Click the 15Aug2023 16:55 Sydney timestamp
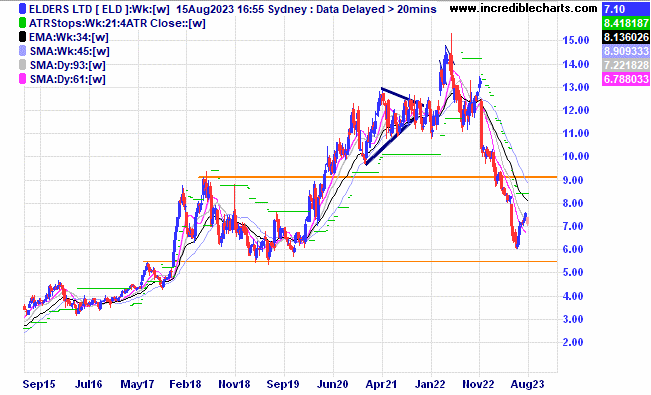The width and height of the screenshot is (651, 395). click(242, 9)
